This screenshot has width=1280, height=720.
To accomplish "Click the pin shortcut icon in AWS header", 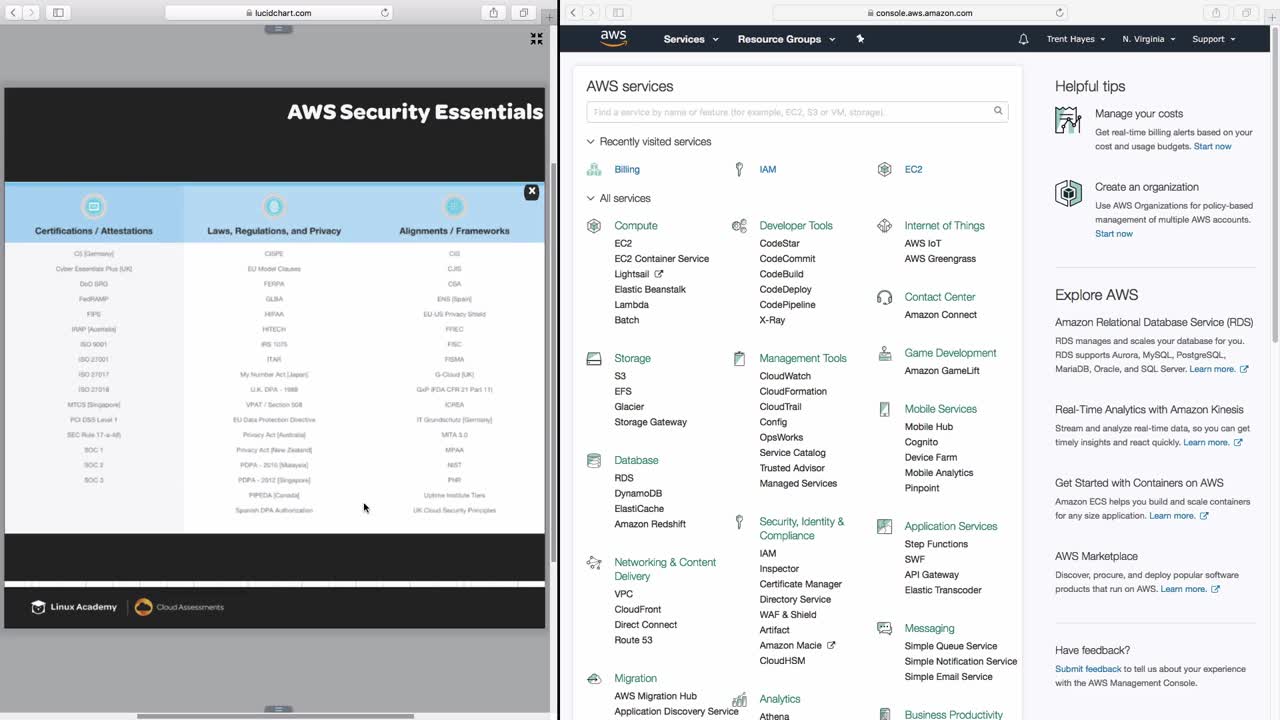I will click(860, 39).
